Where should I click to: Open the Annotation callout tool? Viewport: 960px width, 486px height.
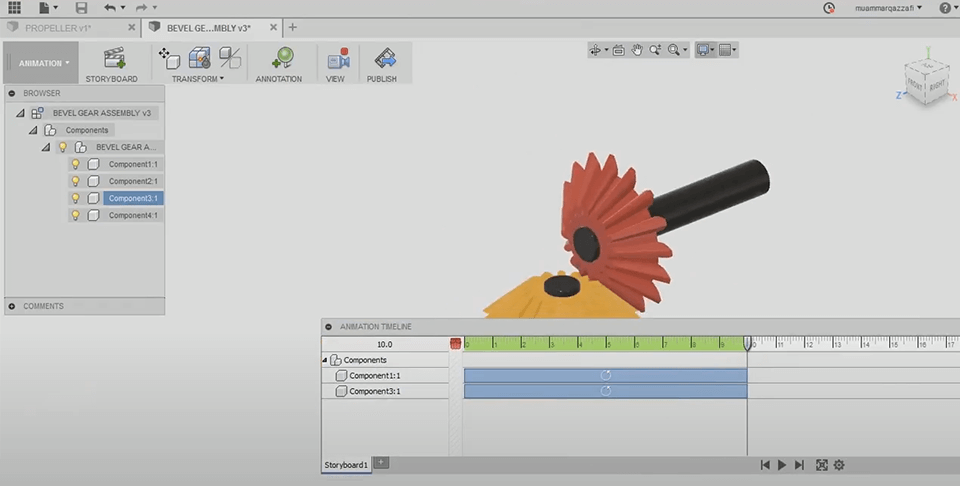(281, 58)
